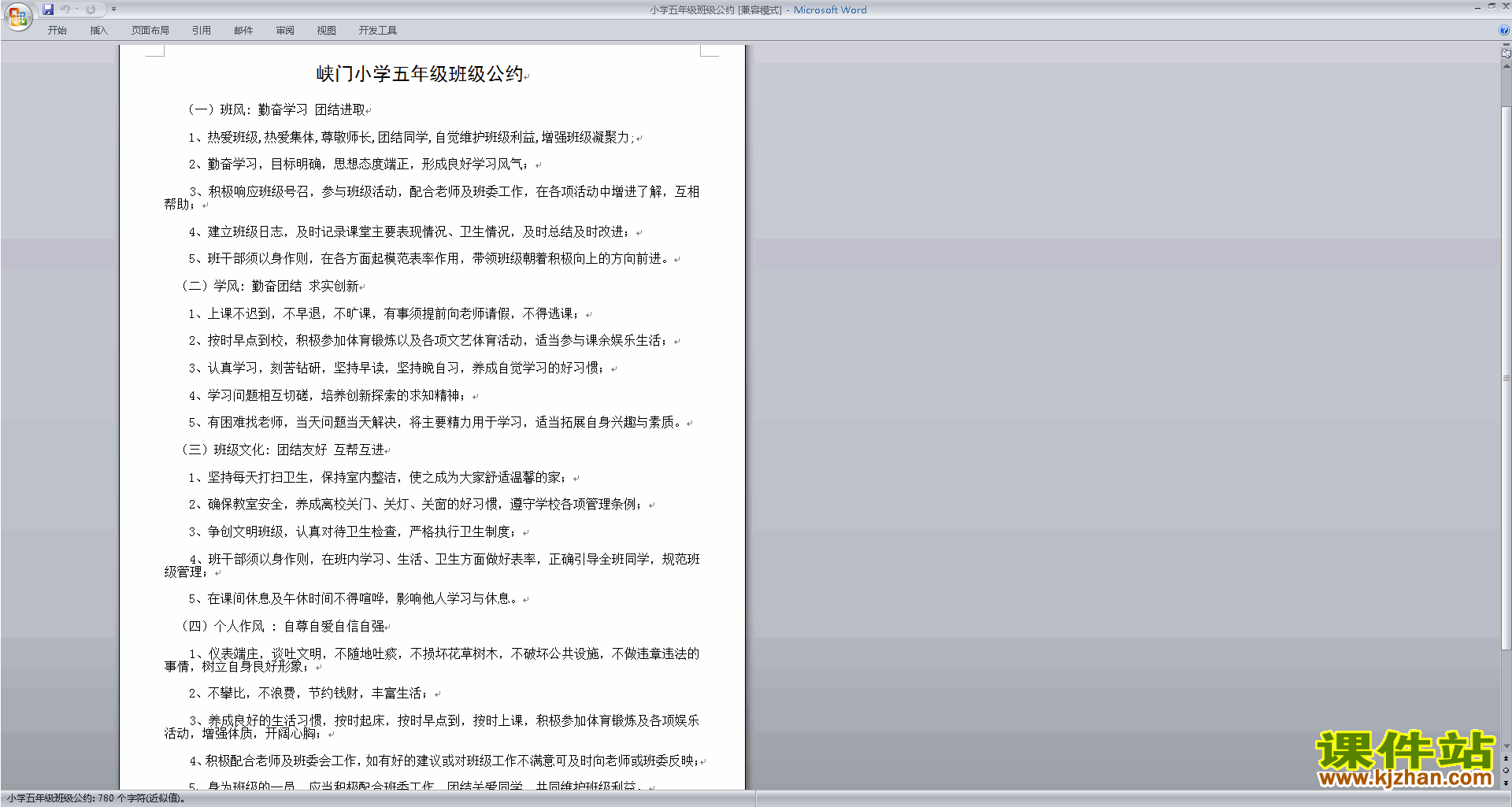Go to next page with double down arrows
This screenshot has width=1512, height=807.
tap(1506, 783)
